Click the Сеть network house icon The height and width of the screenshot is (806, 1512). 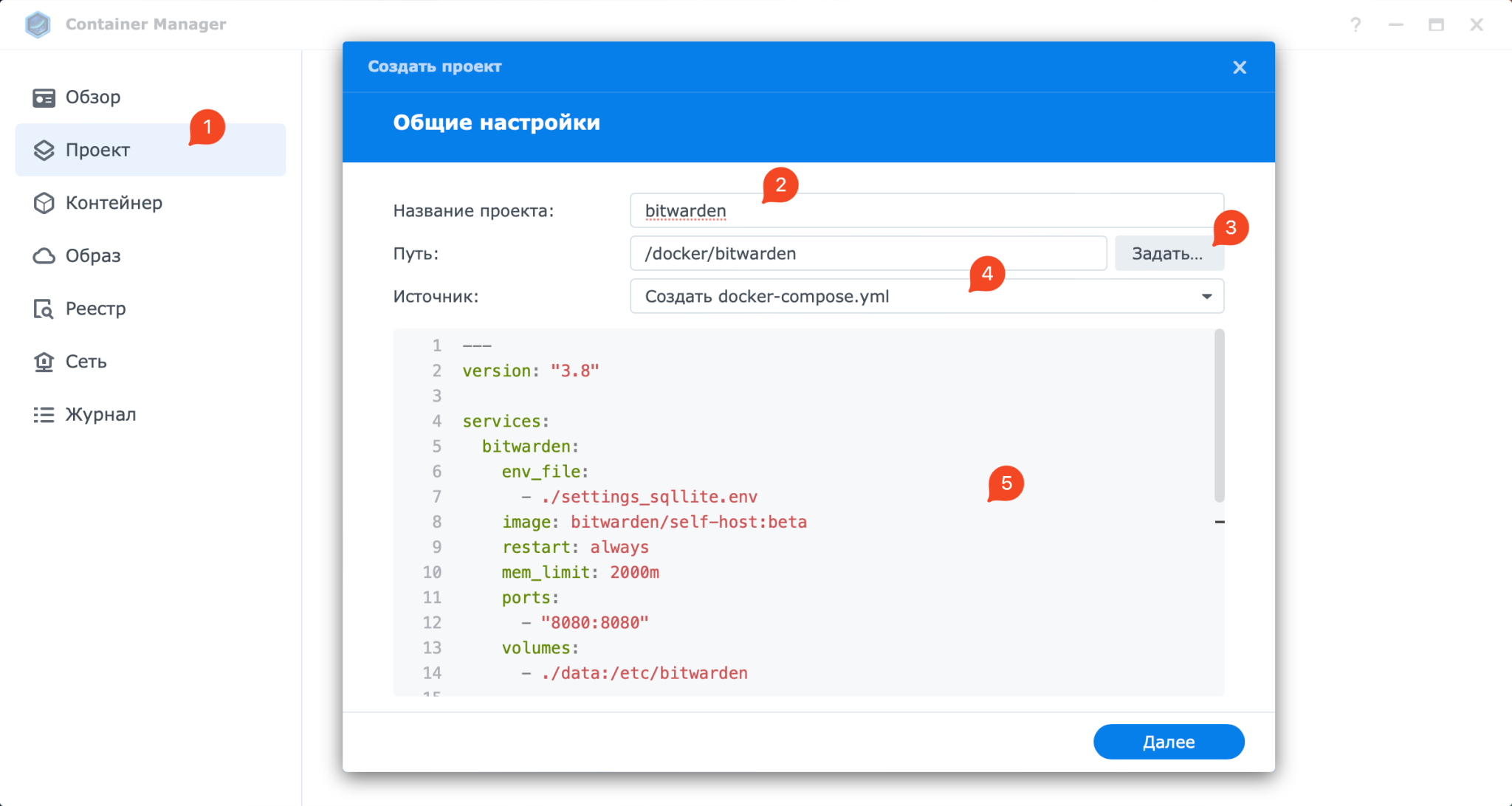coord(44,362)
